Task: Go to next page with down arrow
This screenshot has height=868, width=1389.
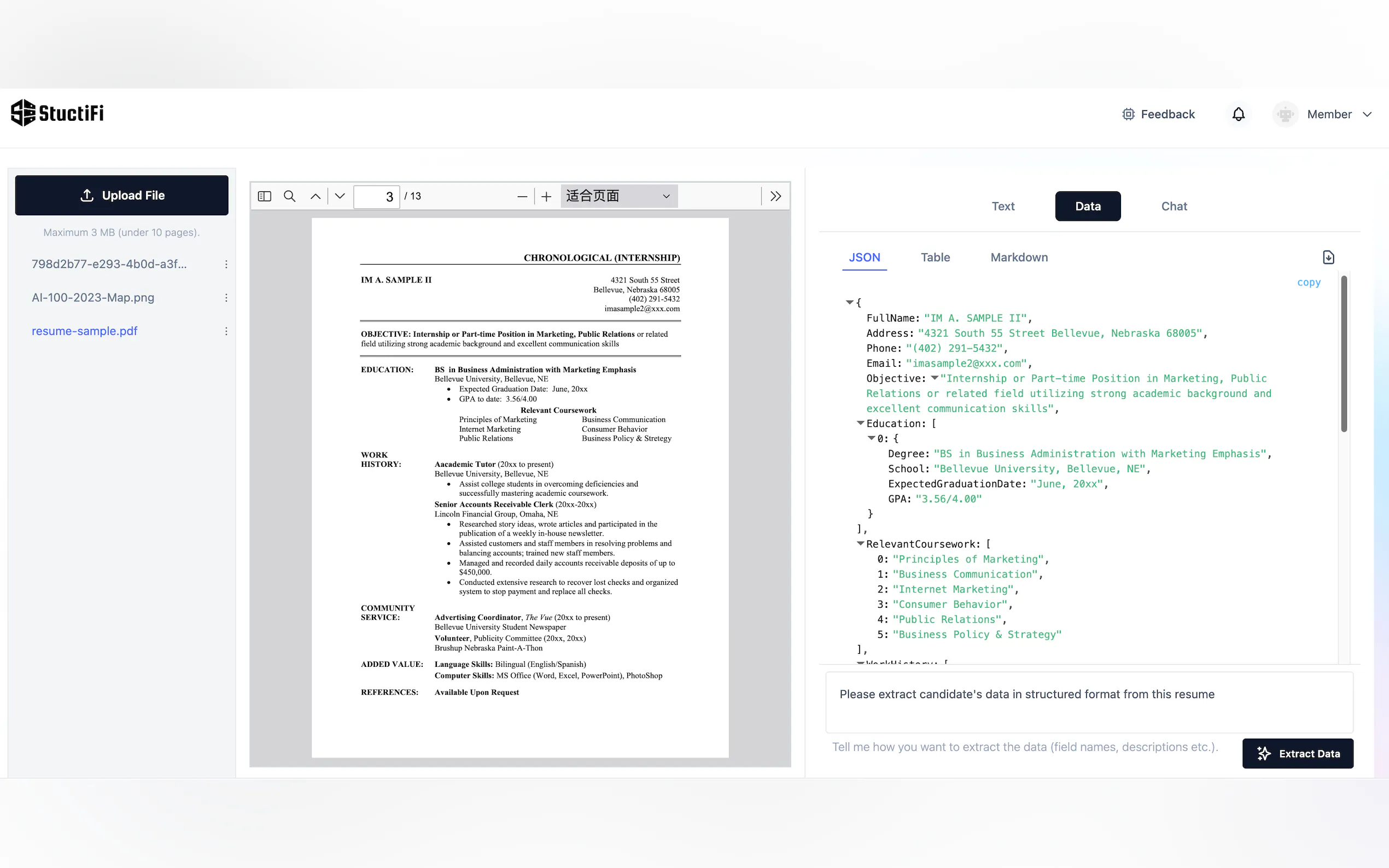Action: coord(340,196)
